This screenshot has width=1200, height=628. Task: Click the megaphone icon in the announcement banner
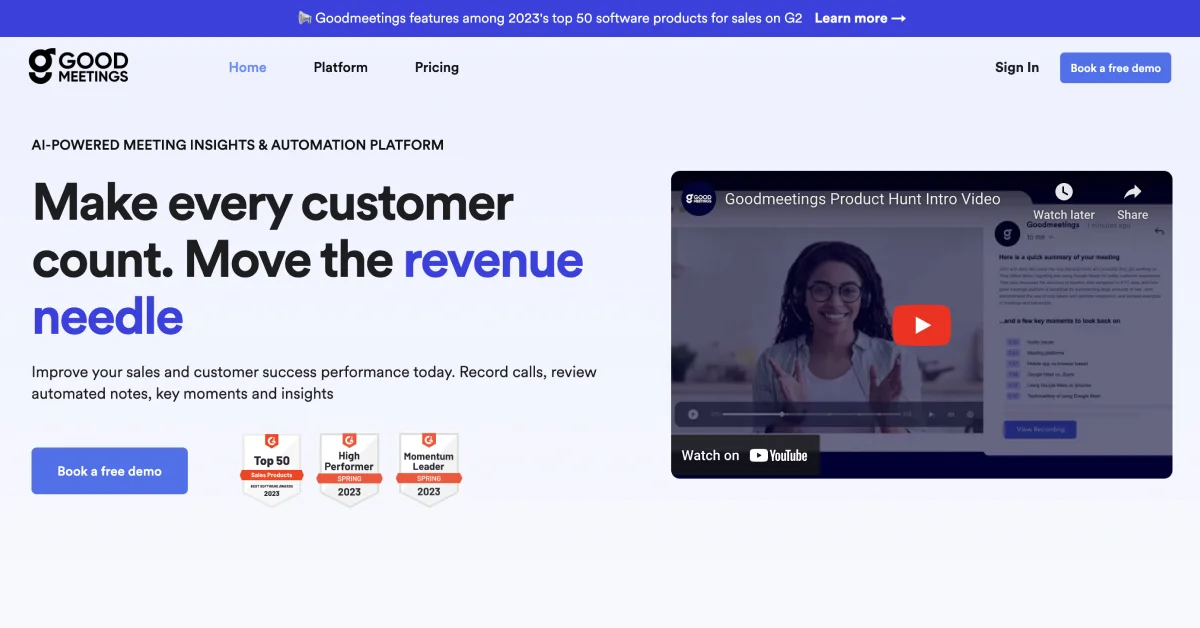click(304, 18)
